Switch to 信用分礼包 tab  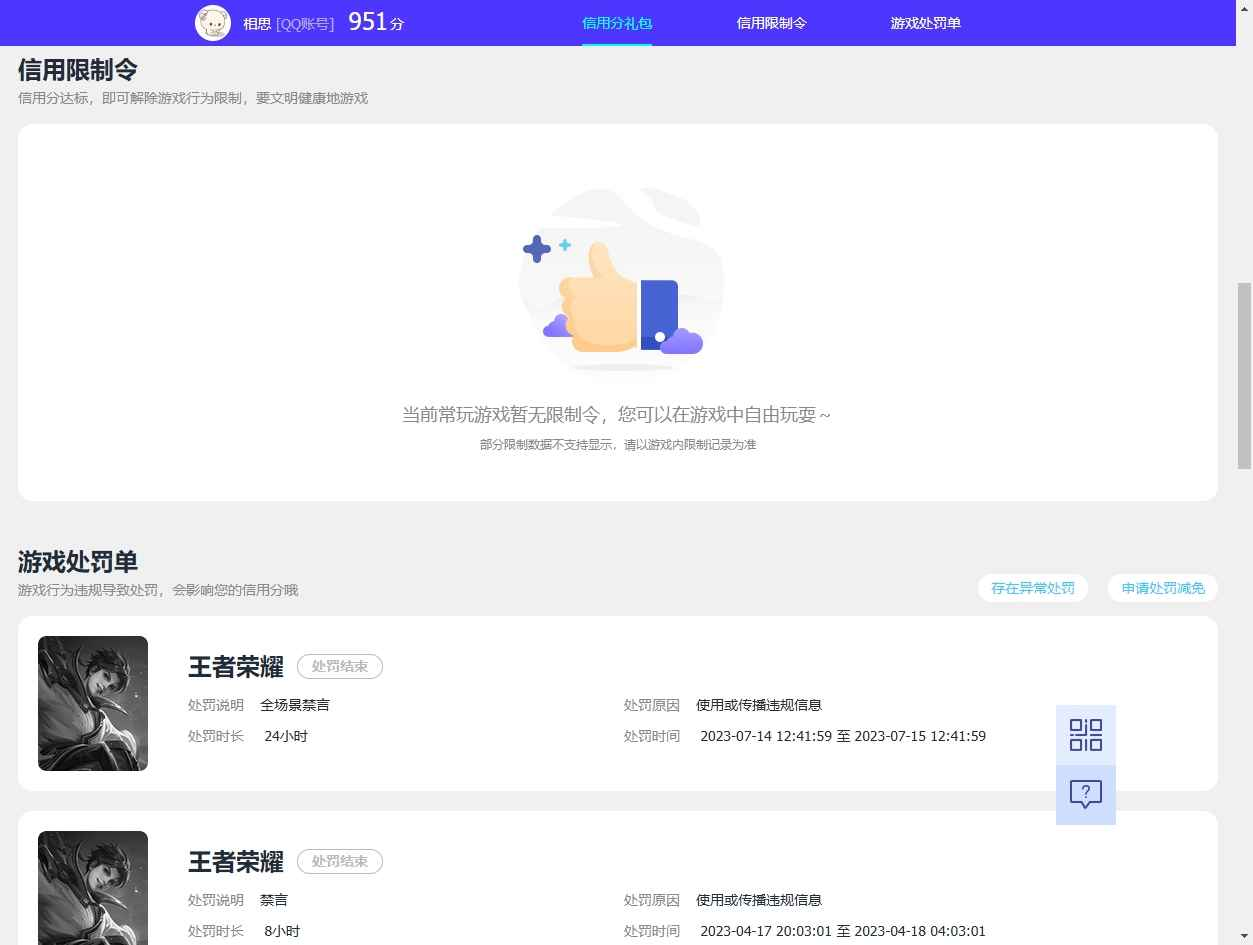pyautogui.click(x=617, y=23)
